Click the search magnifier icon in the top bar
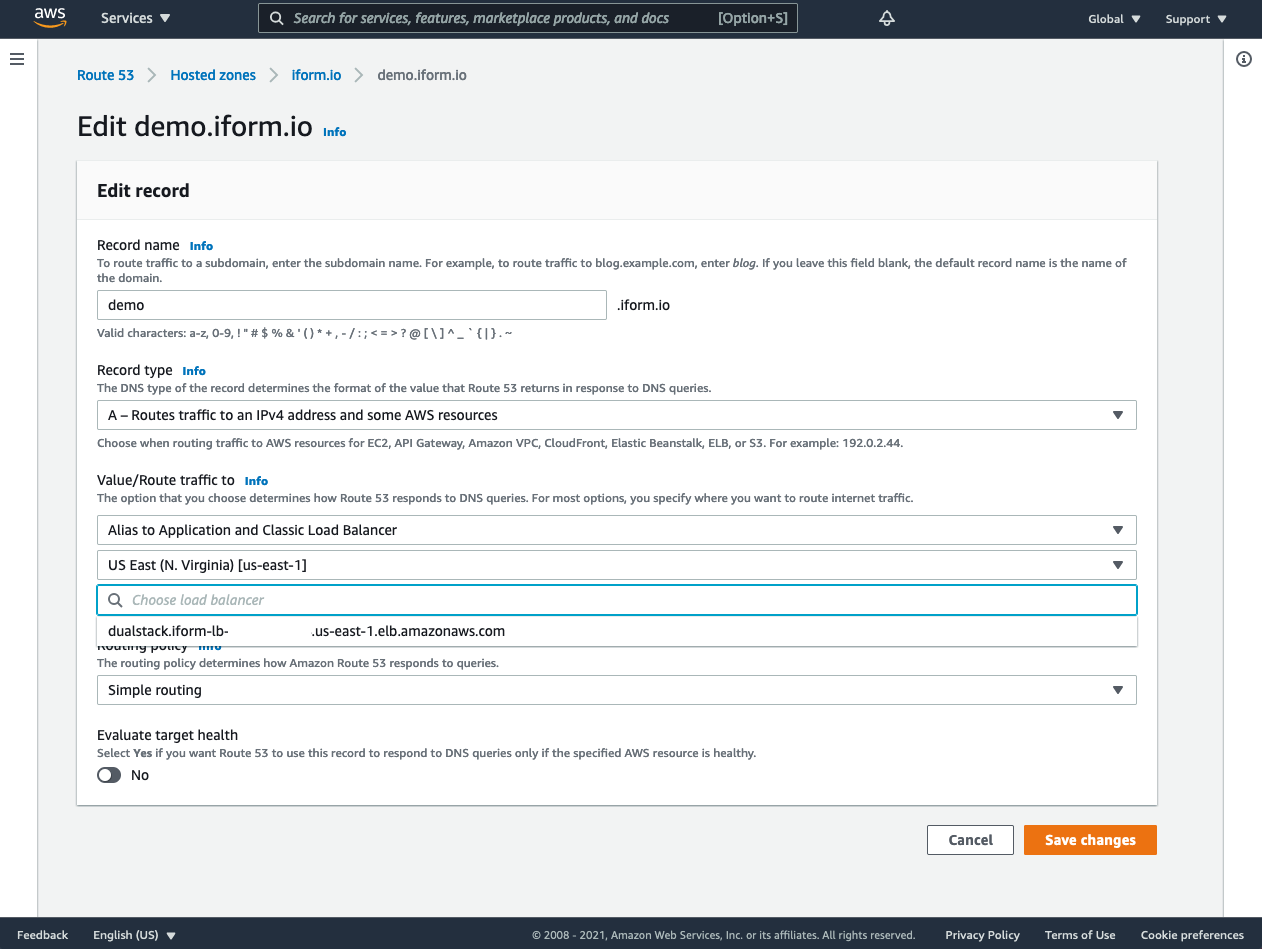 pos(277,18)
